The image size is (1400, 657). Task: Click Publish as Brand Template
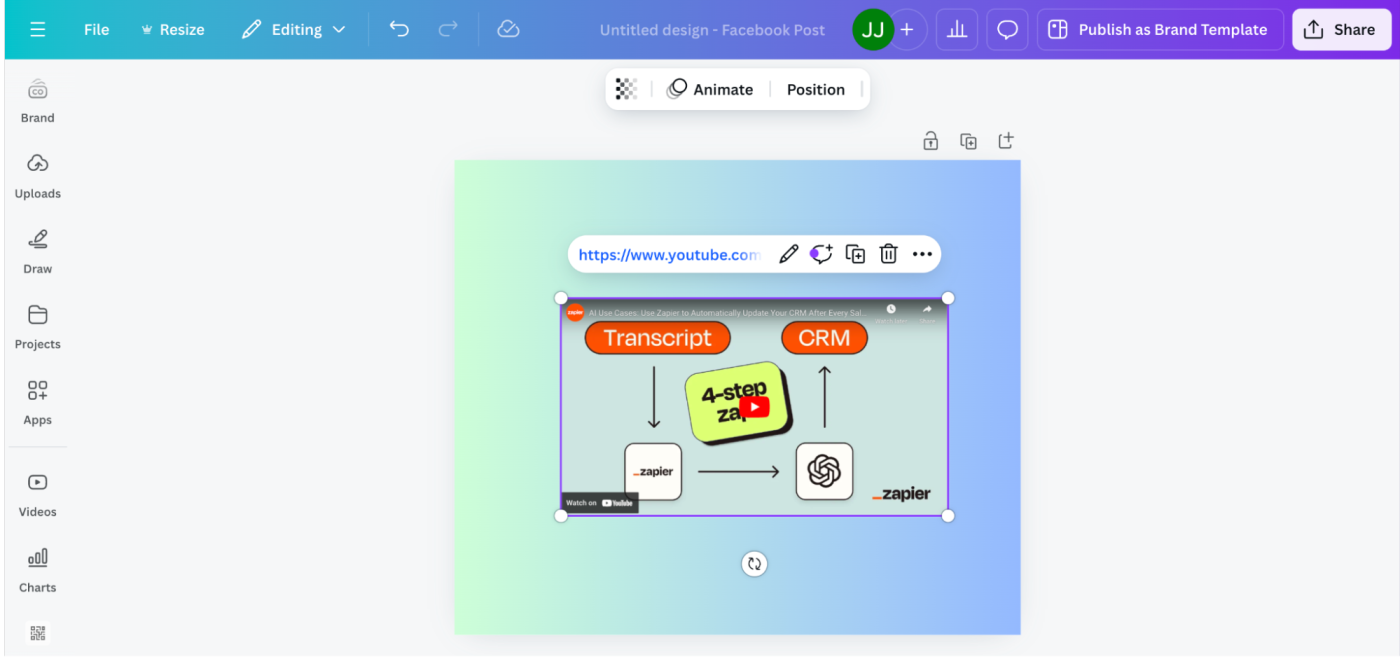click(x=1159, y=30)
